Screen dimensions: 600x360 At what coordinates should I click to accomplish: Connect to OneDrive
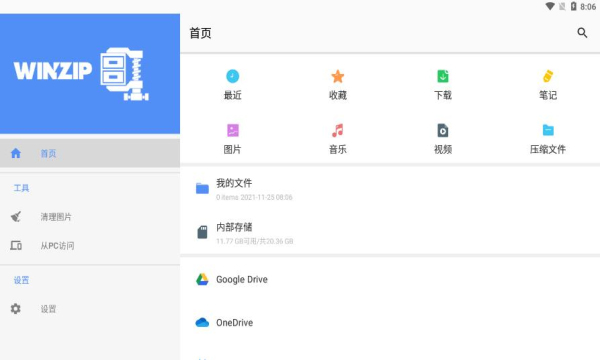(390, 323)
